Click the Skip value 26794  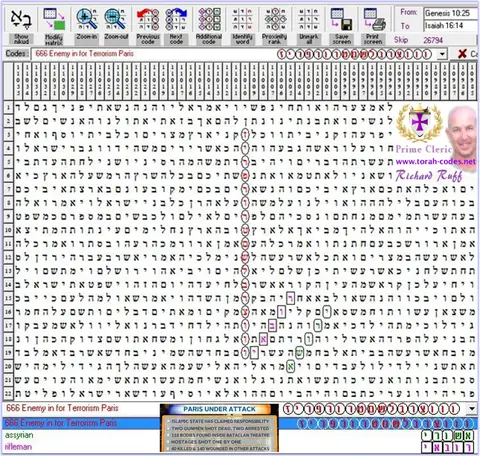coord(433,40)
